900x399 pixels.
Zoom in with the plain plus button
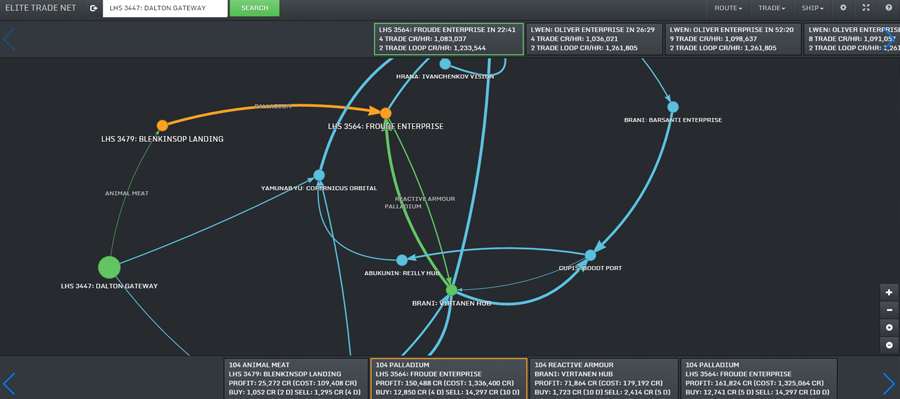(x=889, y=292)
